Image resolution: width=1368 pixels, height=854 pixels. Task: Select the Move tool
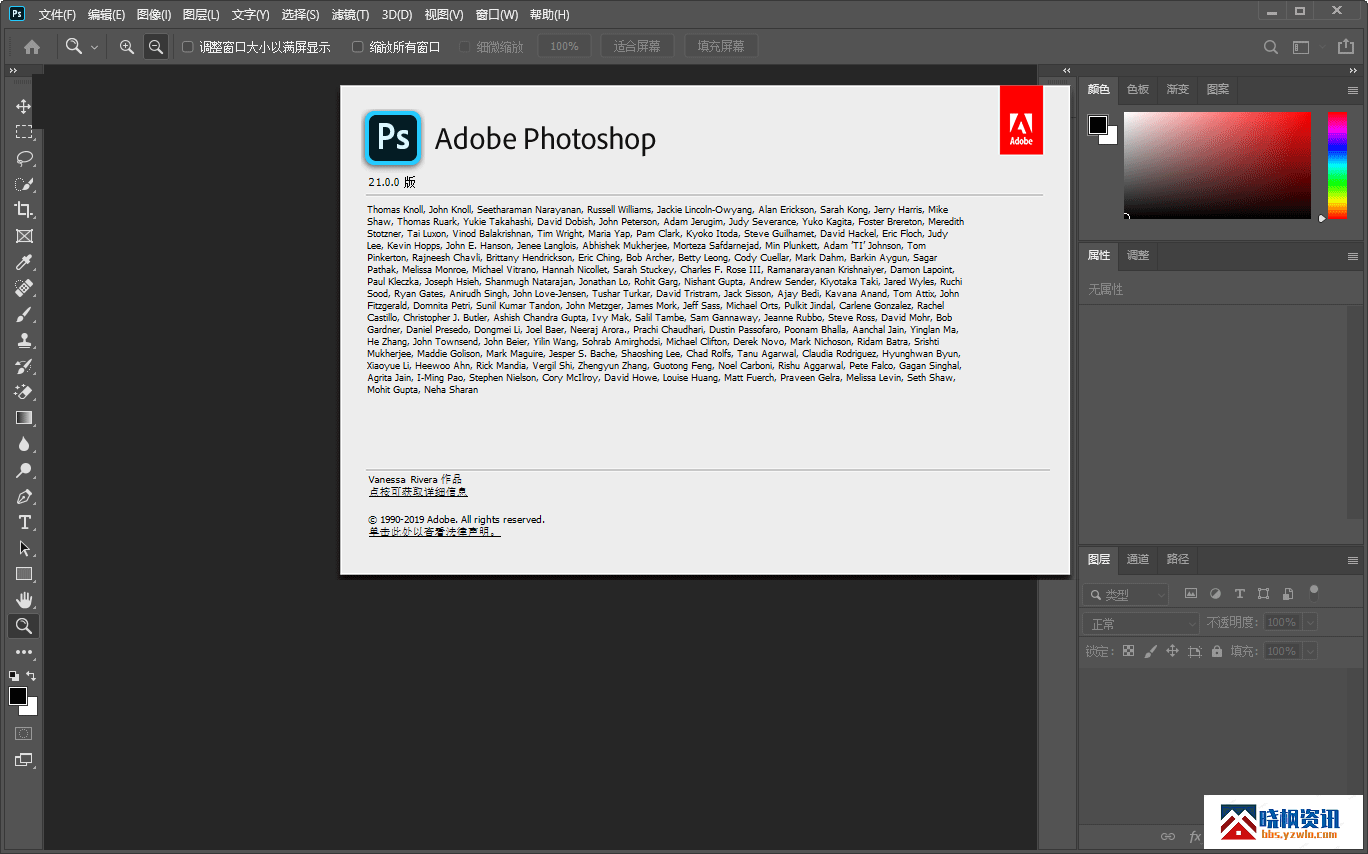(x=23, y=106)
